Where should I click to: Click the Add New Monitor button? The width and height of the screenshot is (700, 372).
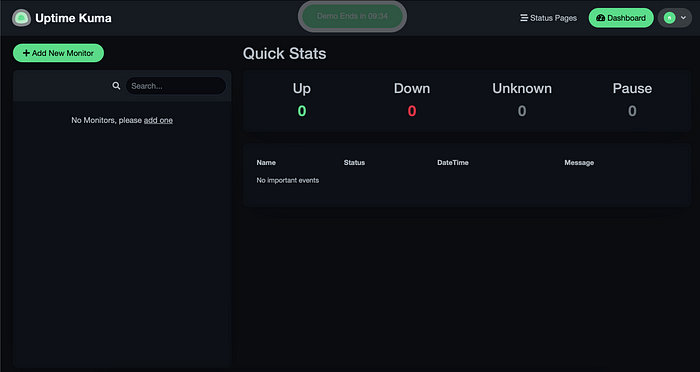coord(58,53)
